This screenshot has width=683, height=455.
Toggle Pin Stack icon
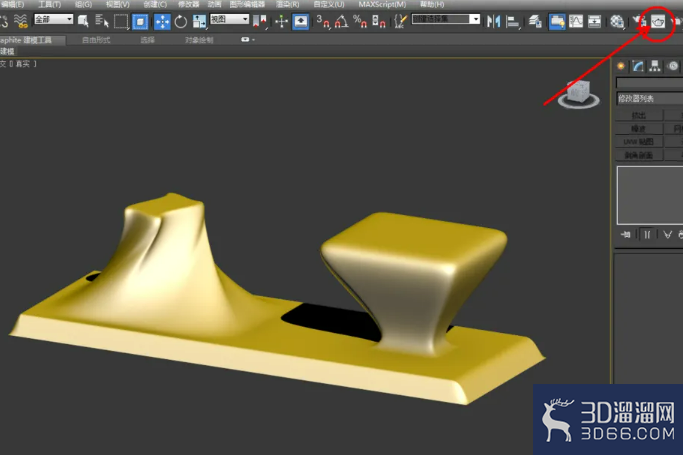tap(626, 235)
